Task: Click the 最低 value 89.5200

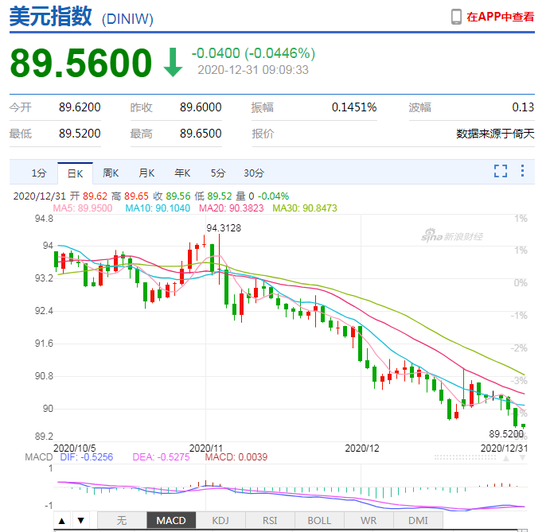Action: [x=80, y=133]
